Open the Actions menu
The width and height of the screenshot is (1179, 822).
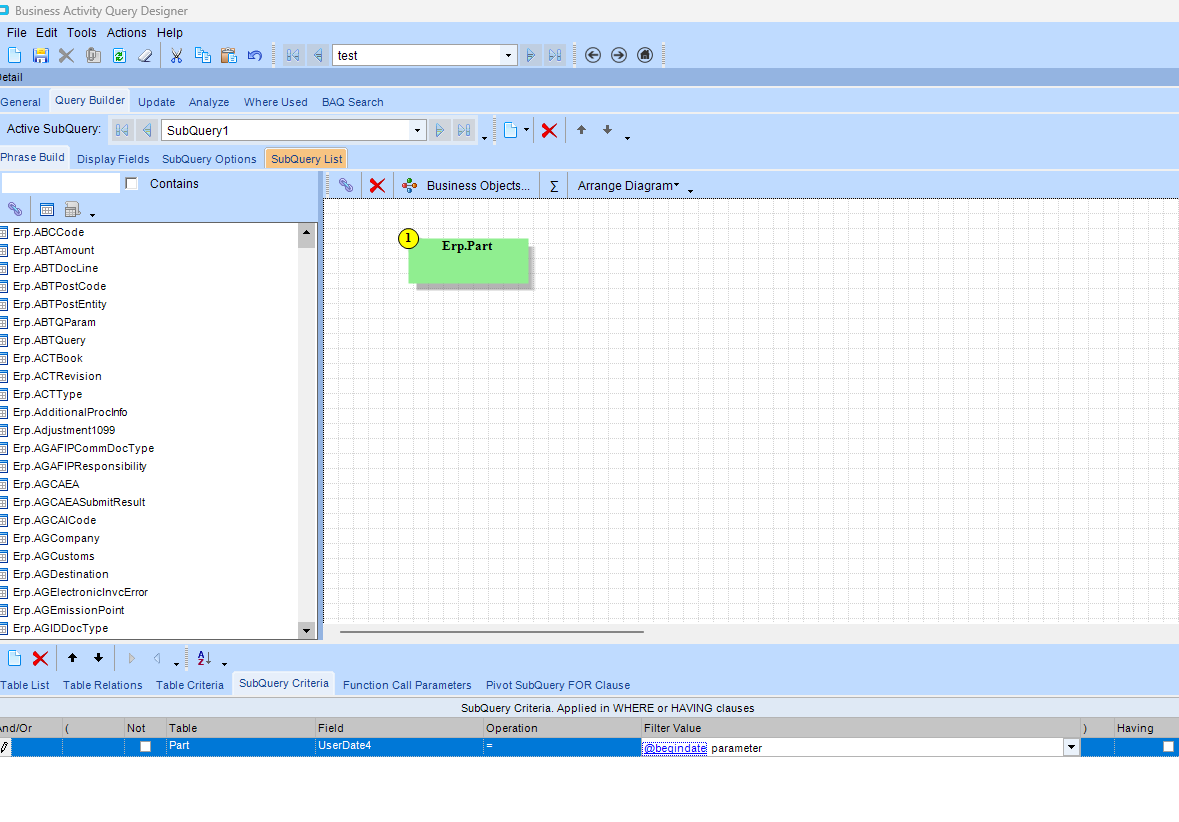coord(127,33)
